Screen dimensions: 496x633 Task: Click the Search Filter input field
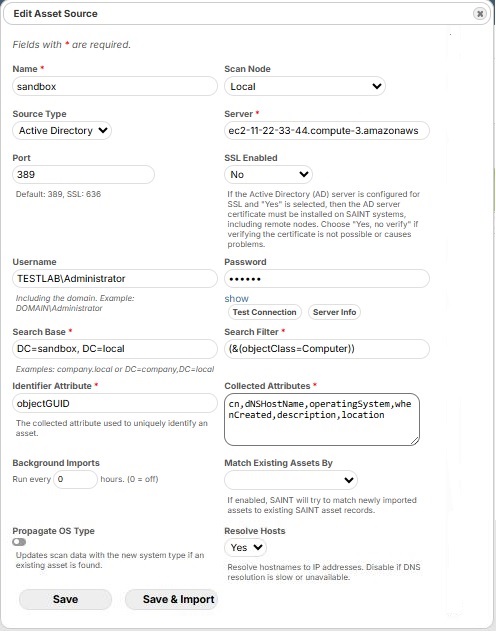[x=327, y=349]
